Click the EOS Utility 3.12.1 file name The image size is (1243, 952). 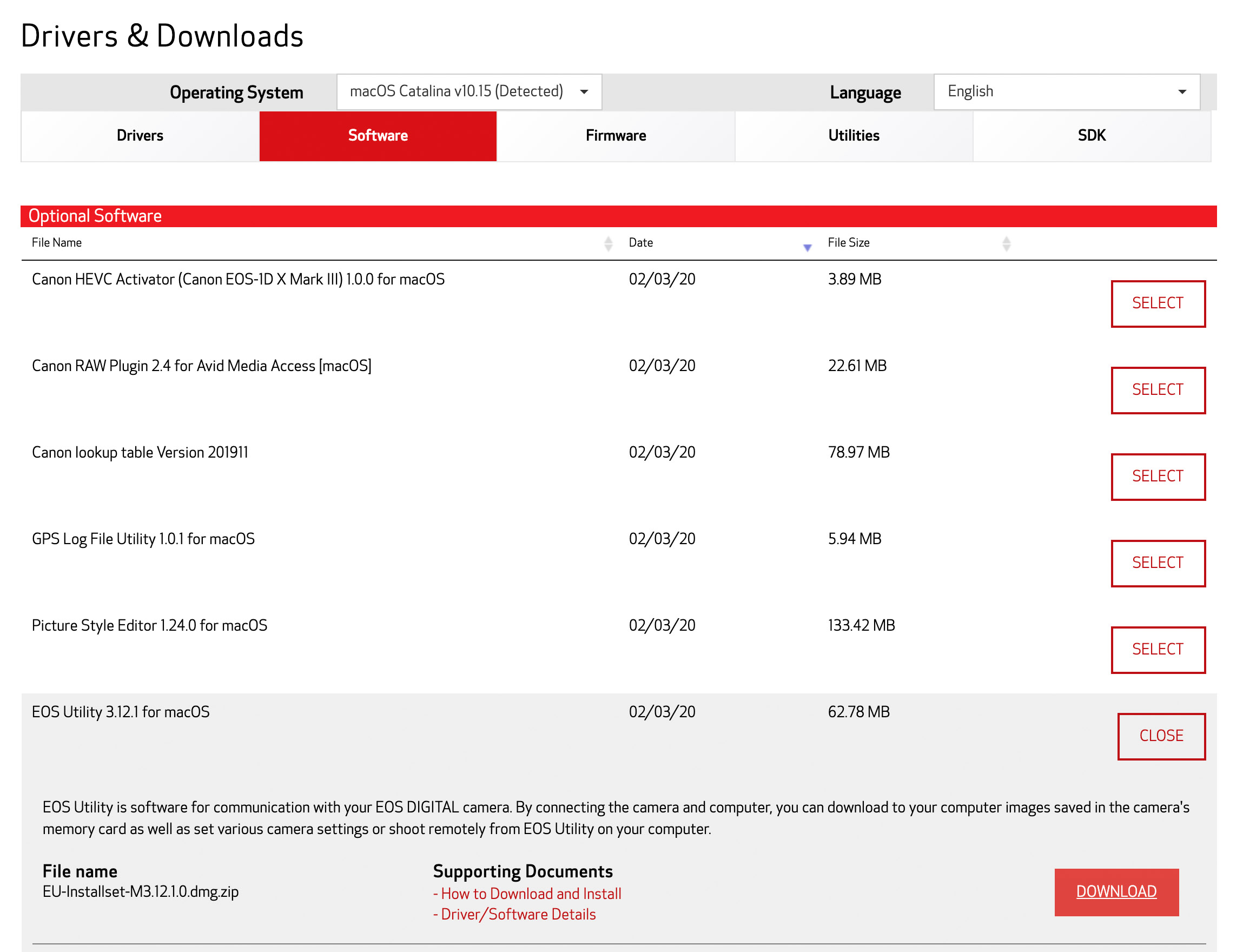(121, 712)
